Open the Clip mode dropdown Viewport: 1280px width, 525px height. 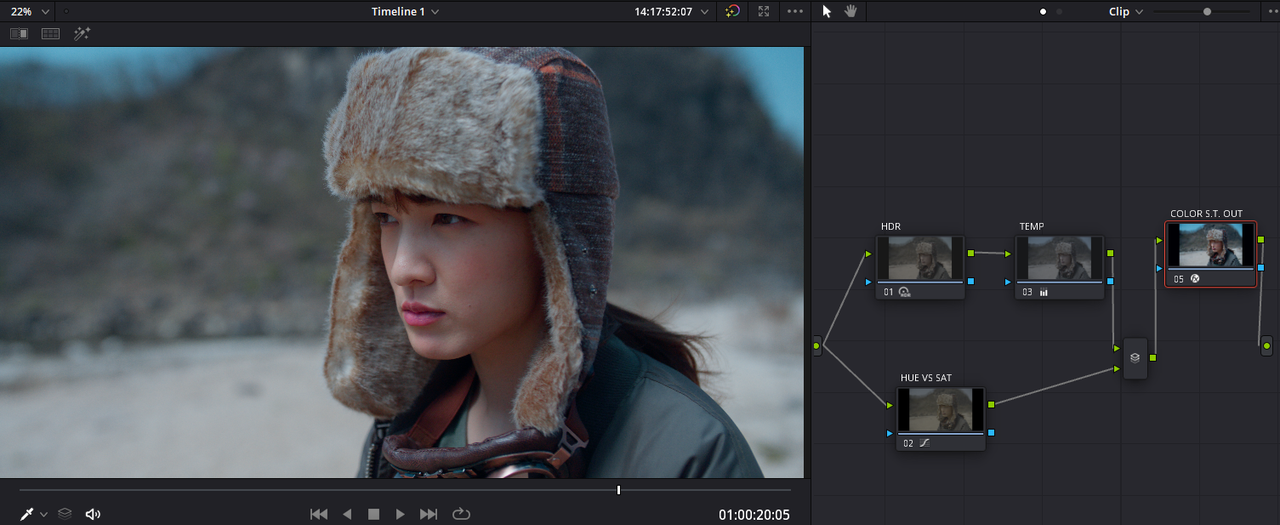[x=1125, y=12]
